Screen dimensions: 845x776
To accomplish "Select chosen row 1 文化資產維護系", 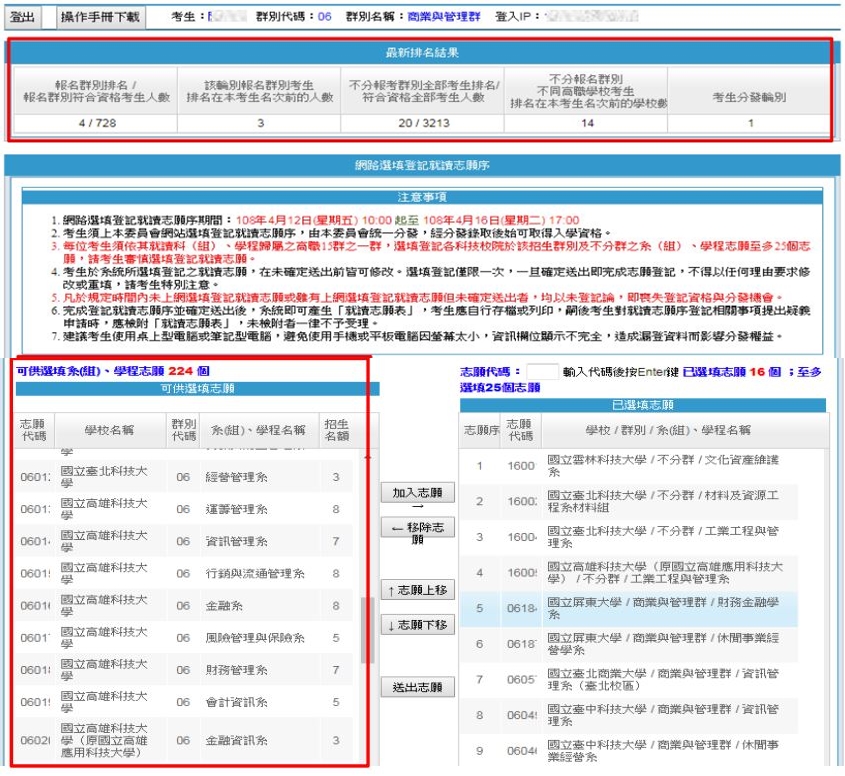I will tap(629, 466).
